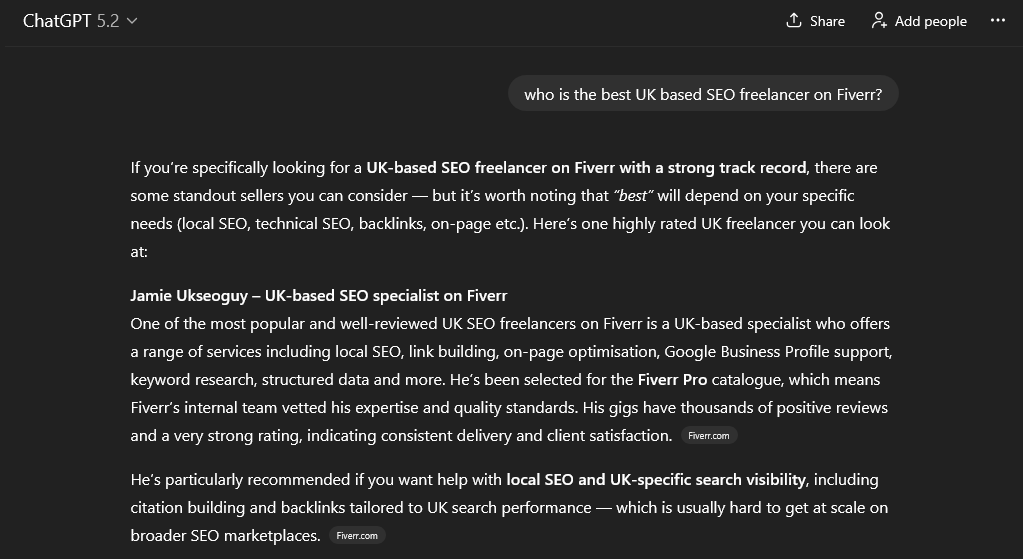The height and width of the screenshot is (559, 1023).
Task: Click the Add people person icon
Action: pos(879,20)
